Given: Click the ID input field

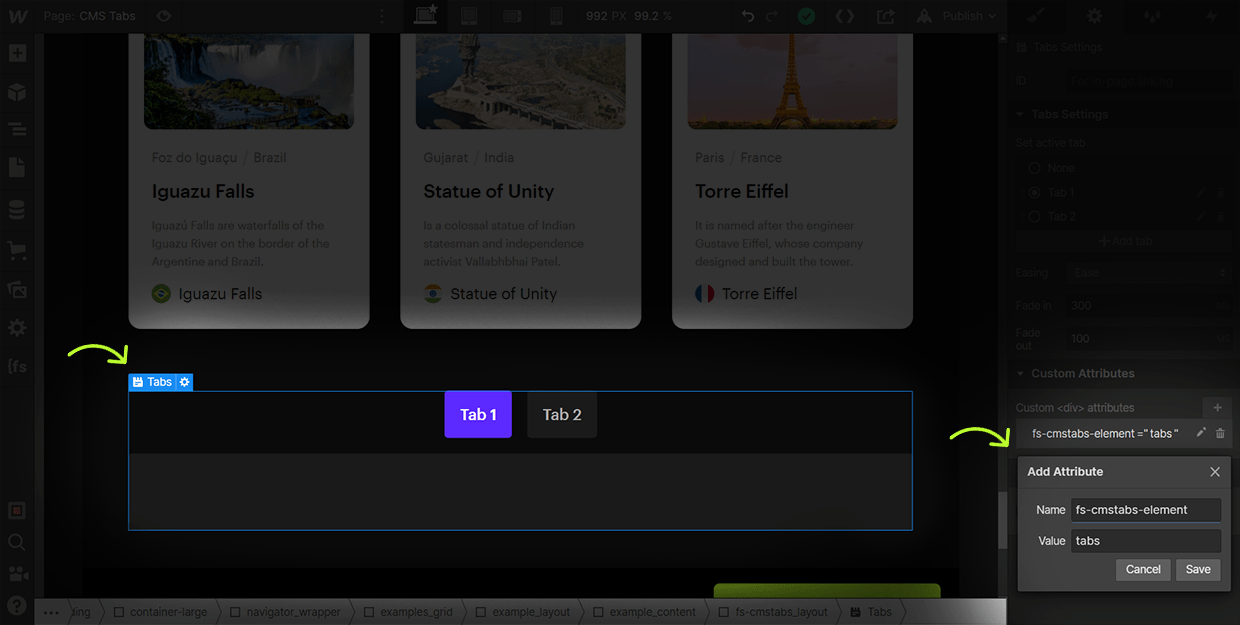Looking at the screenshot, I should click(x=1148, y=82).
